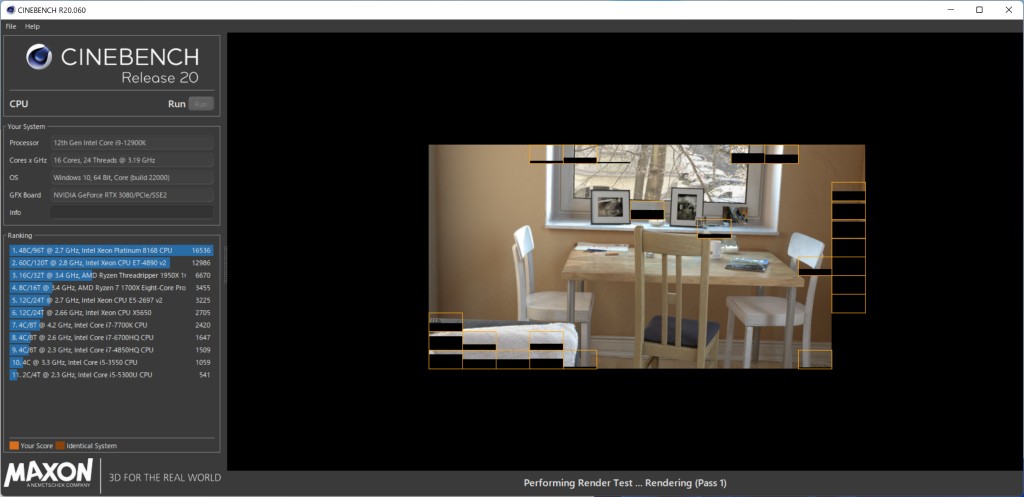1024x497 pixels.
Task: Click the Your Score orange legend swatch
Action: coord(14,445)
